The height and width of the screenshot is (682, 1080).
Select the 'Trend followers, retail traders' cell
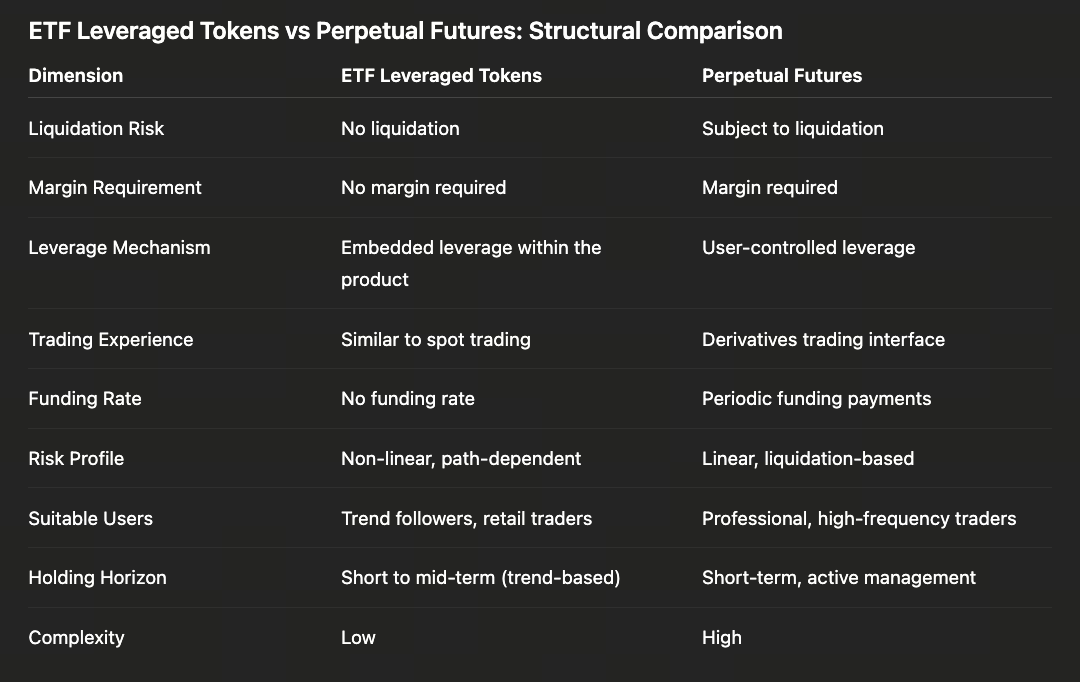[x=466, y=519]
